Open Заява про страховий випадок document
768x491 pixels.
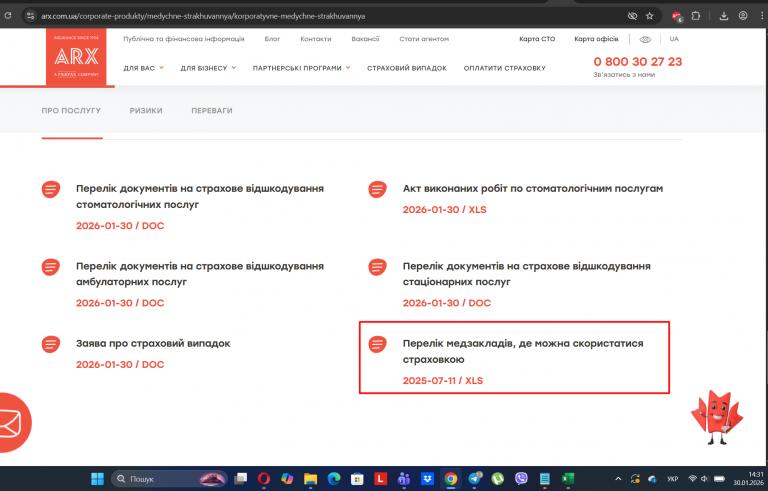153,344
